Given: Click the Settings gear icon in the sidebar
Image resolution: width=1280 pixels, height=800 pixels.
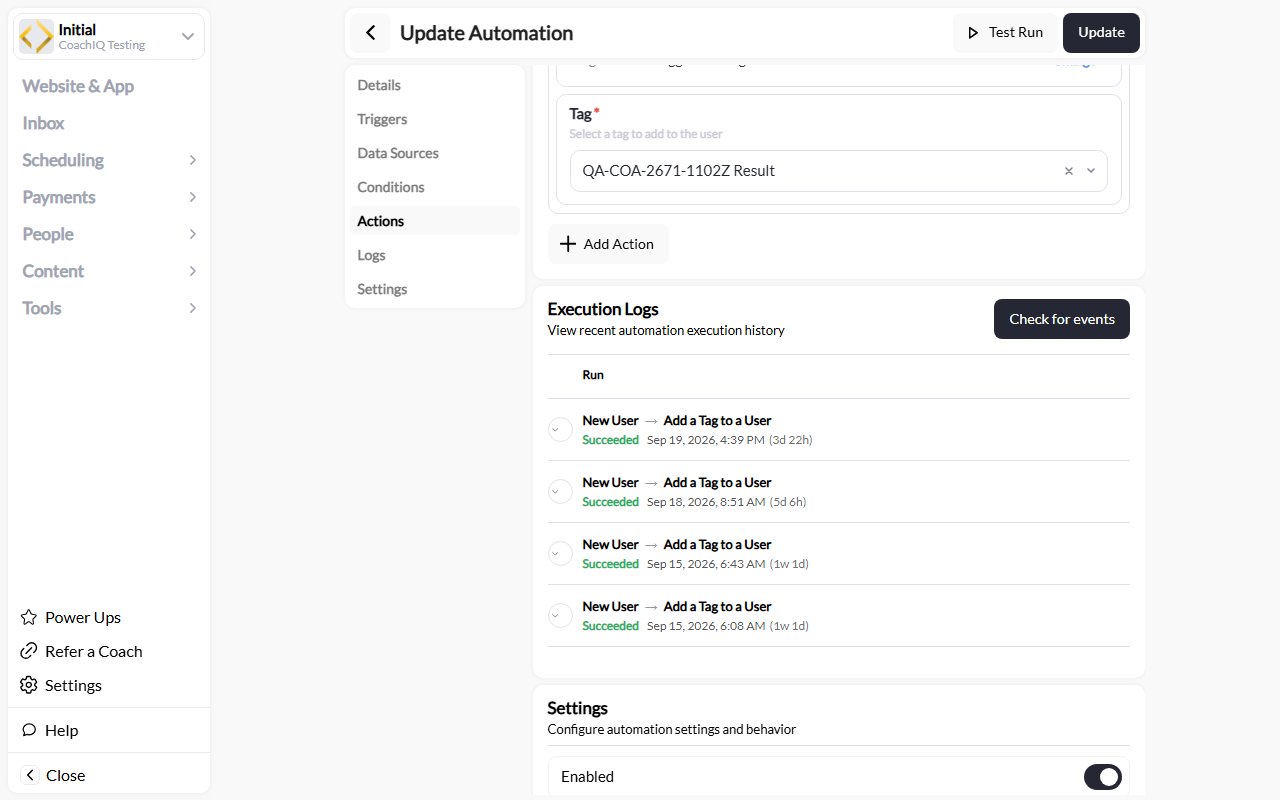Looking at the screenshot, I should [x=29, y=685].
